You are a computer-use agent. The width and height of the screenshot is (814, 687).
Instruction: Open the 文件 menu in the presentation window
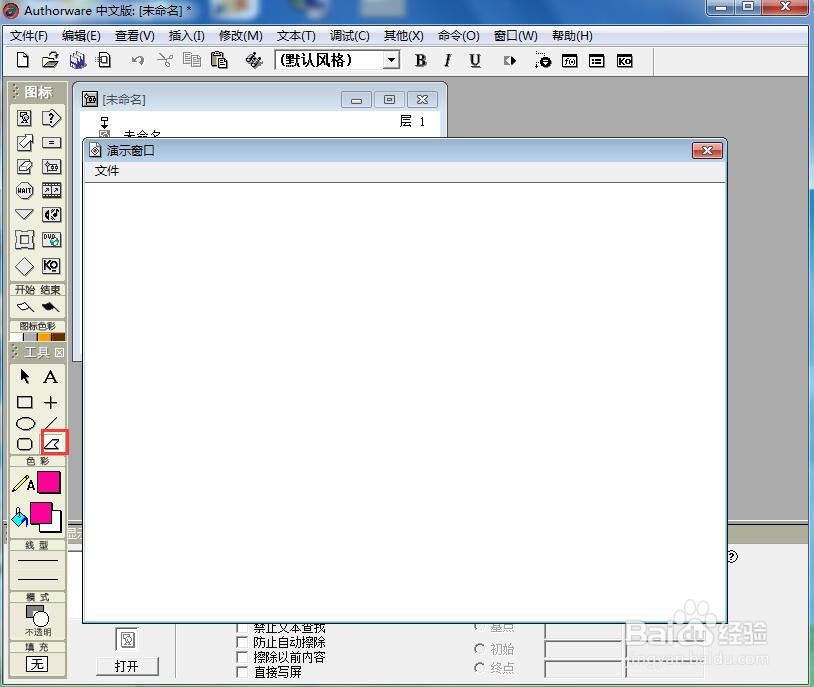pyautogui.click(x=106, y=171)
